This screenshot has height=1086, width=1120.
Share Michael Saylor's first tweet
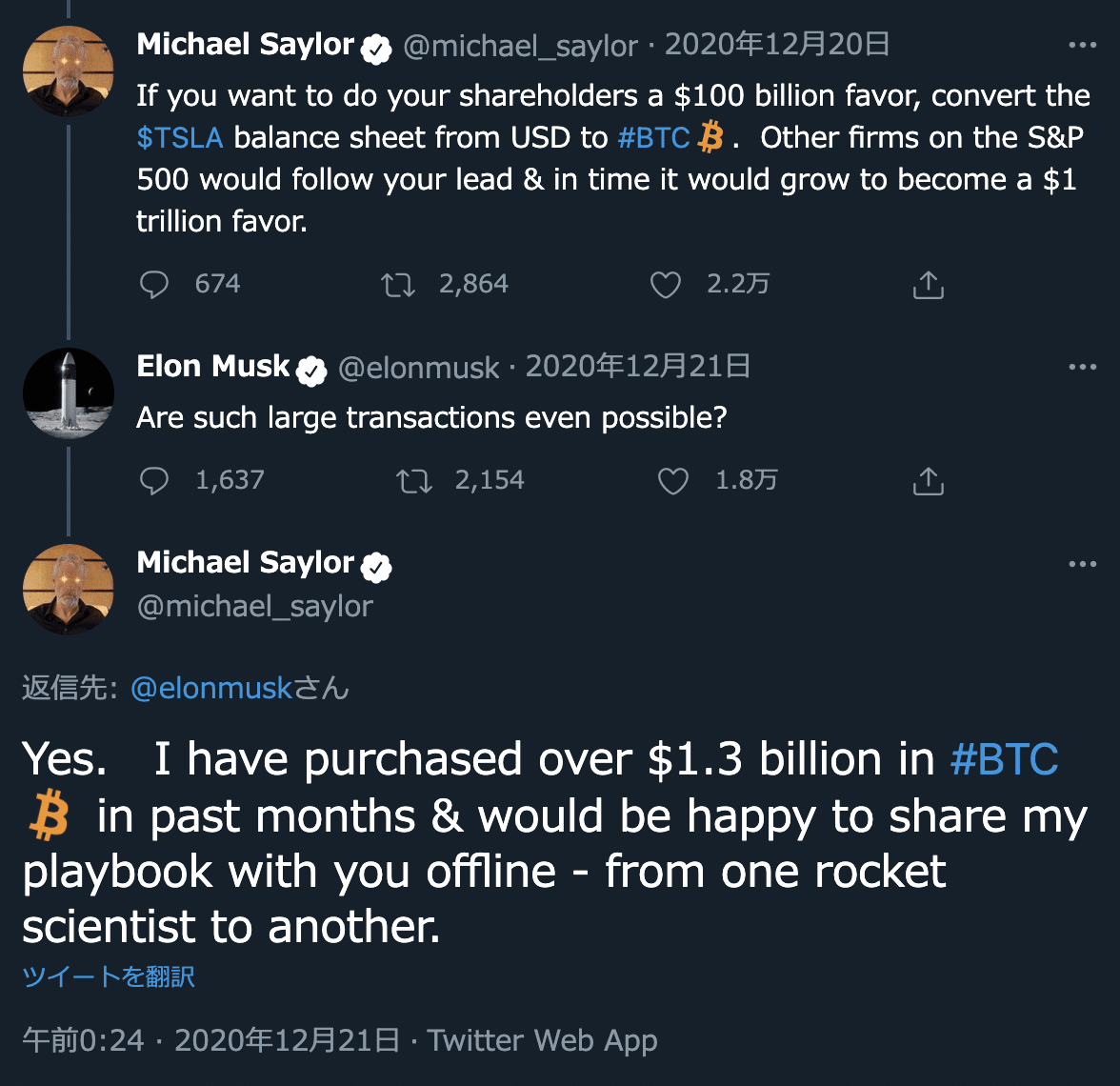(928, 285)
